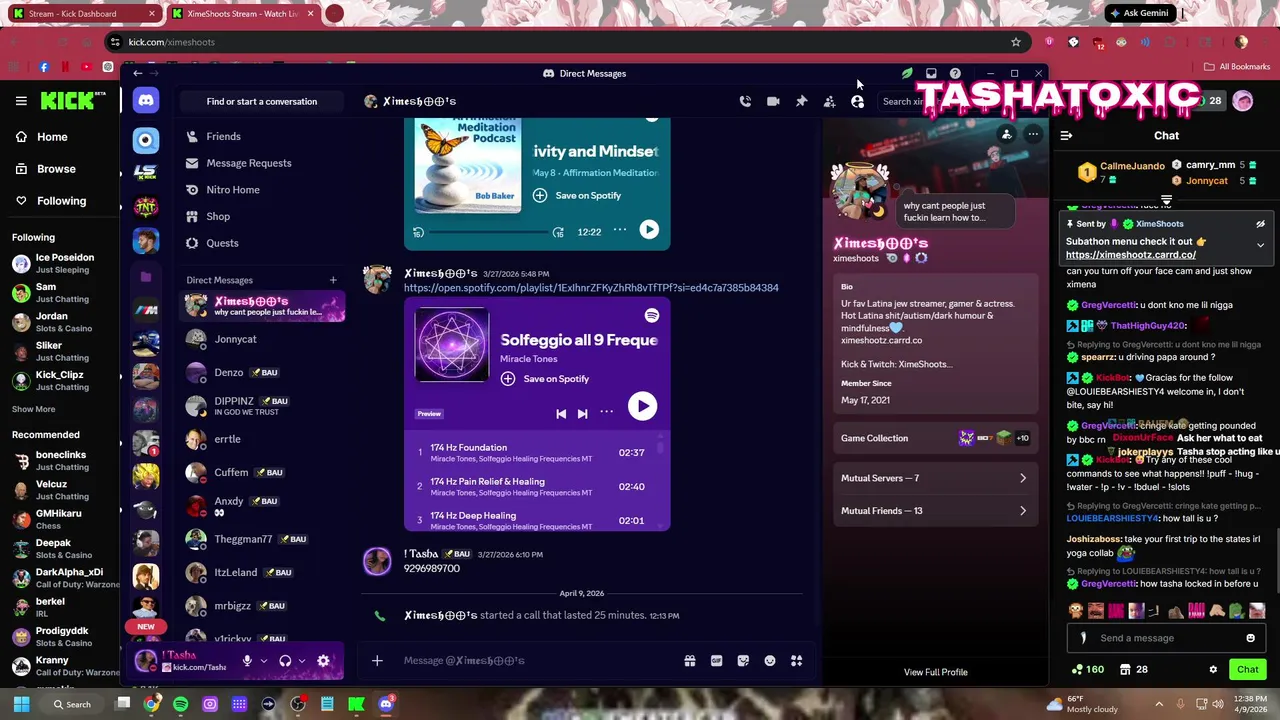
Task: Open the apps icon in message bar
Action: coord(797,660)
